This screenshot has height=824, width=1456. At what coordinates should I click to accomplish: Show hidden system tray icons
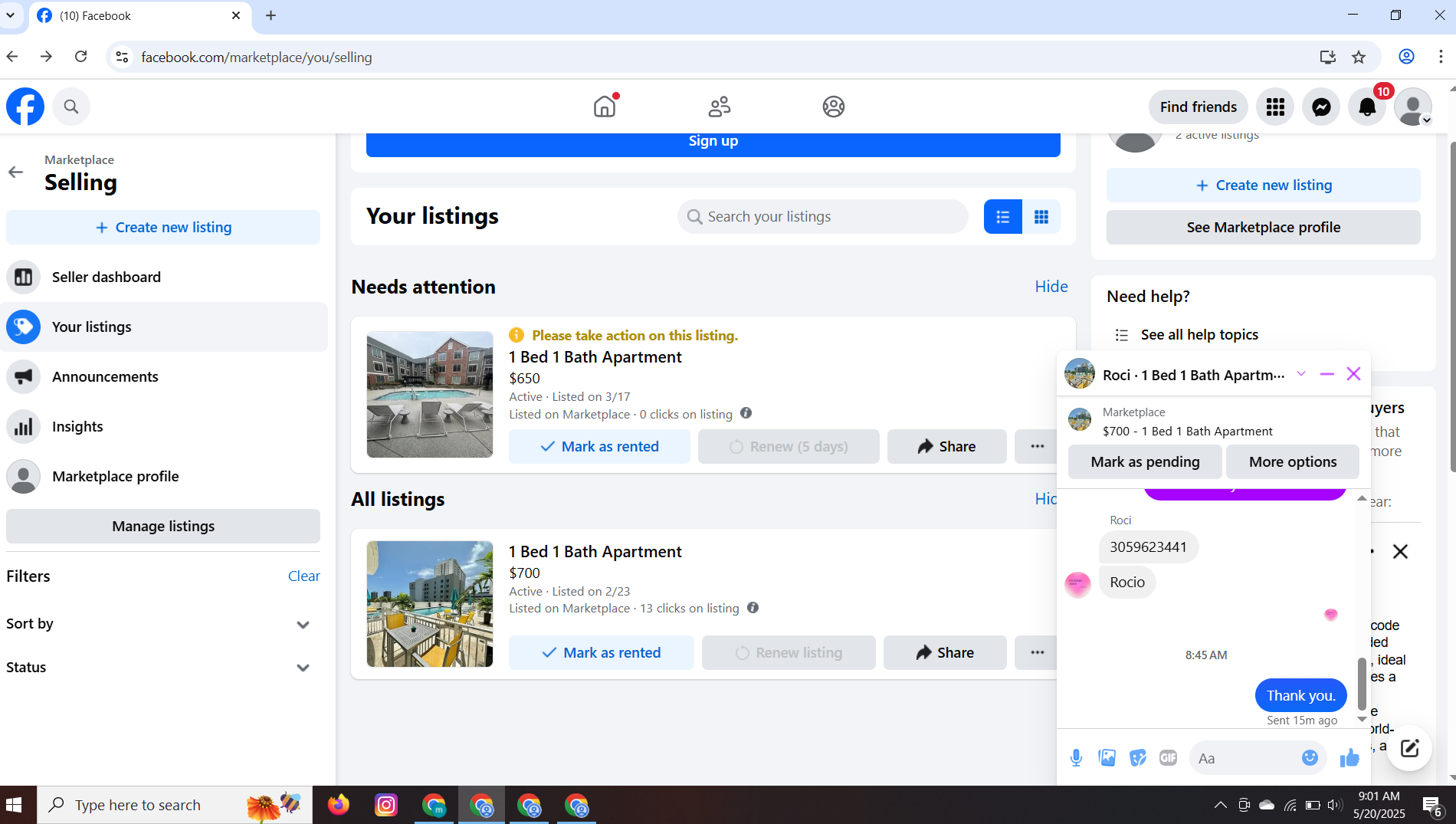1220,805
